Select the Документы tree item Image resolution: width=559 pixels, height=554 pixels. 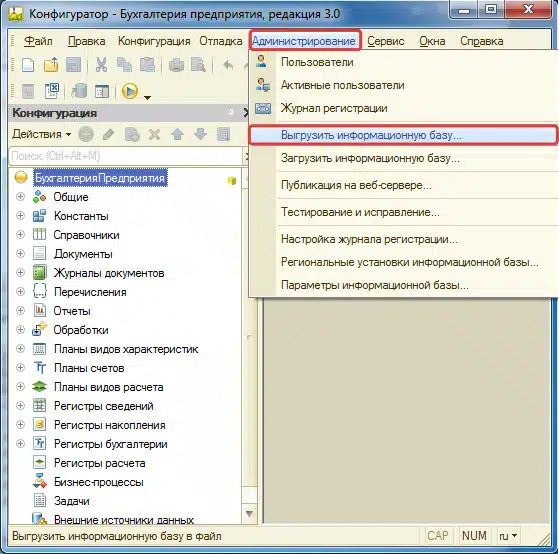[x=83, y=254]
